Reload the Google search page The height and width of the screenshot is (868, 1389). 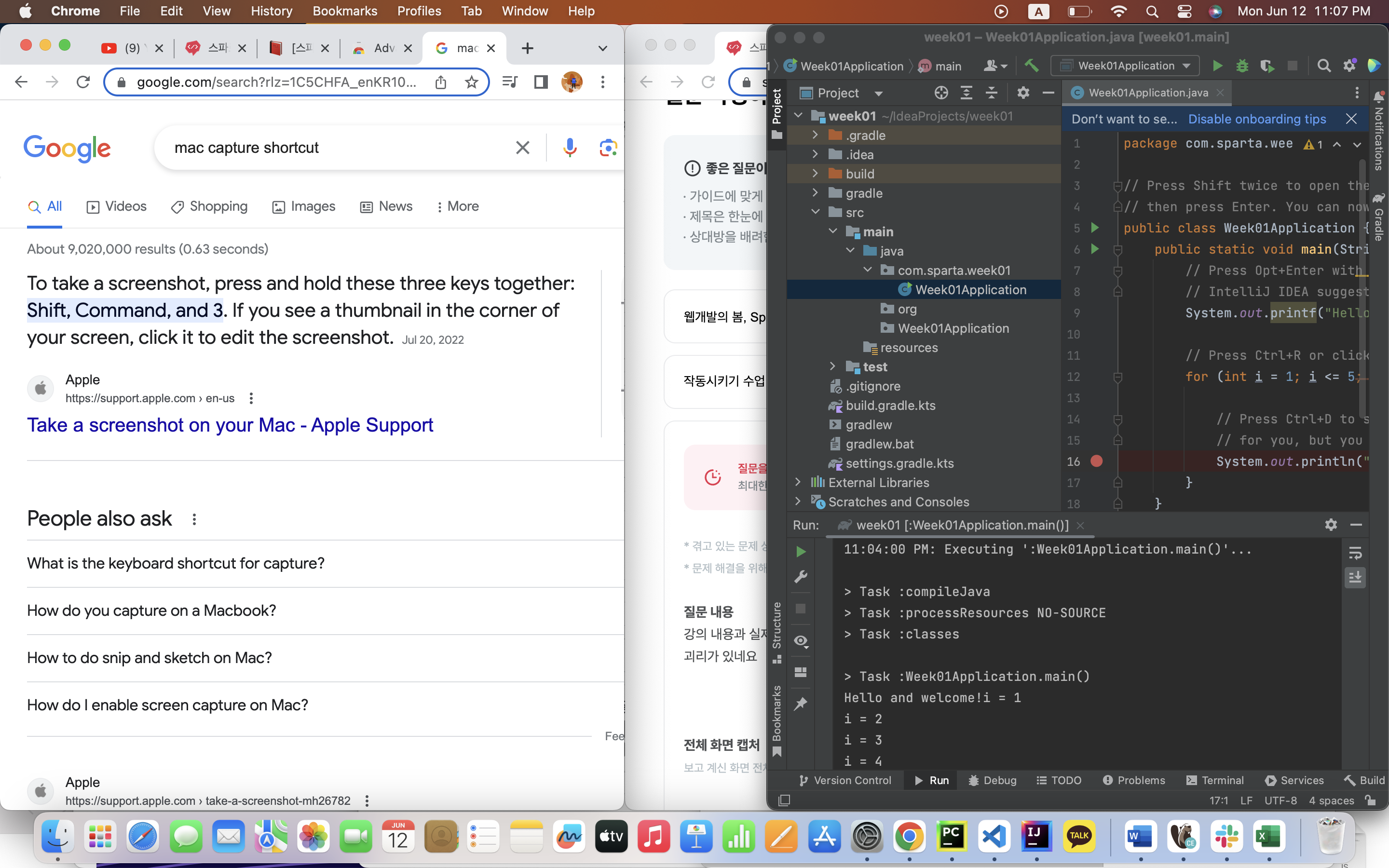click(83, 82)
